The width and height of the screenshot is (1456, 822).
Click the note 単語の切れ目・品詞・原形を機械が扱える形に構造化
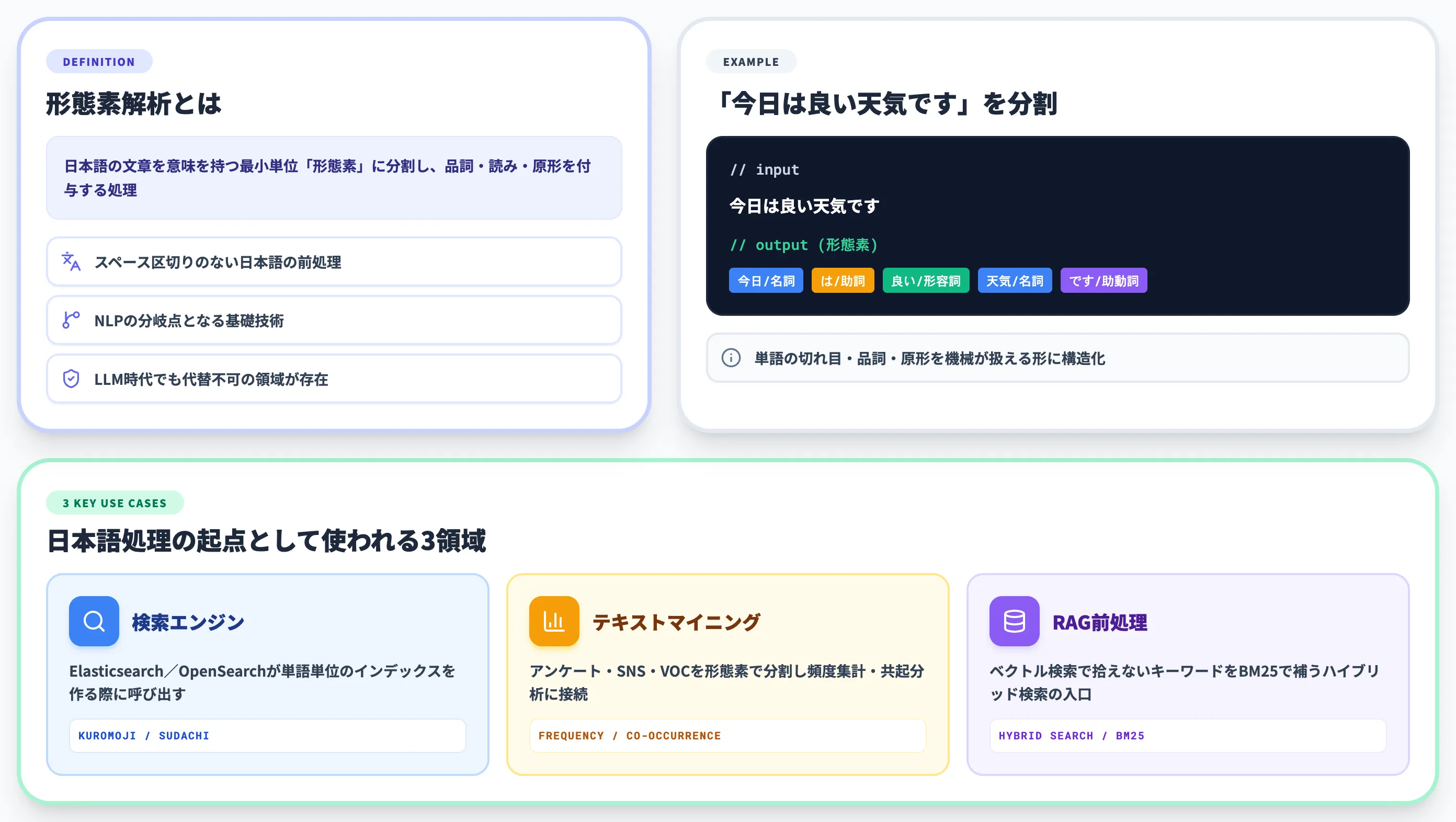[1057, 358]
